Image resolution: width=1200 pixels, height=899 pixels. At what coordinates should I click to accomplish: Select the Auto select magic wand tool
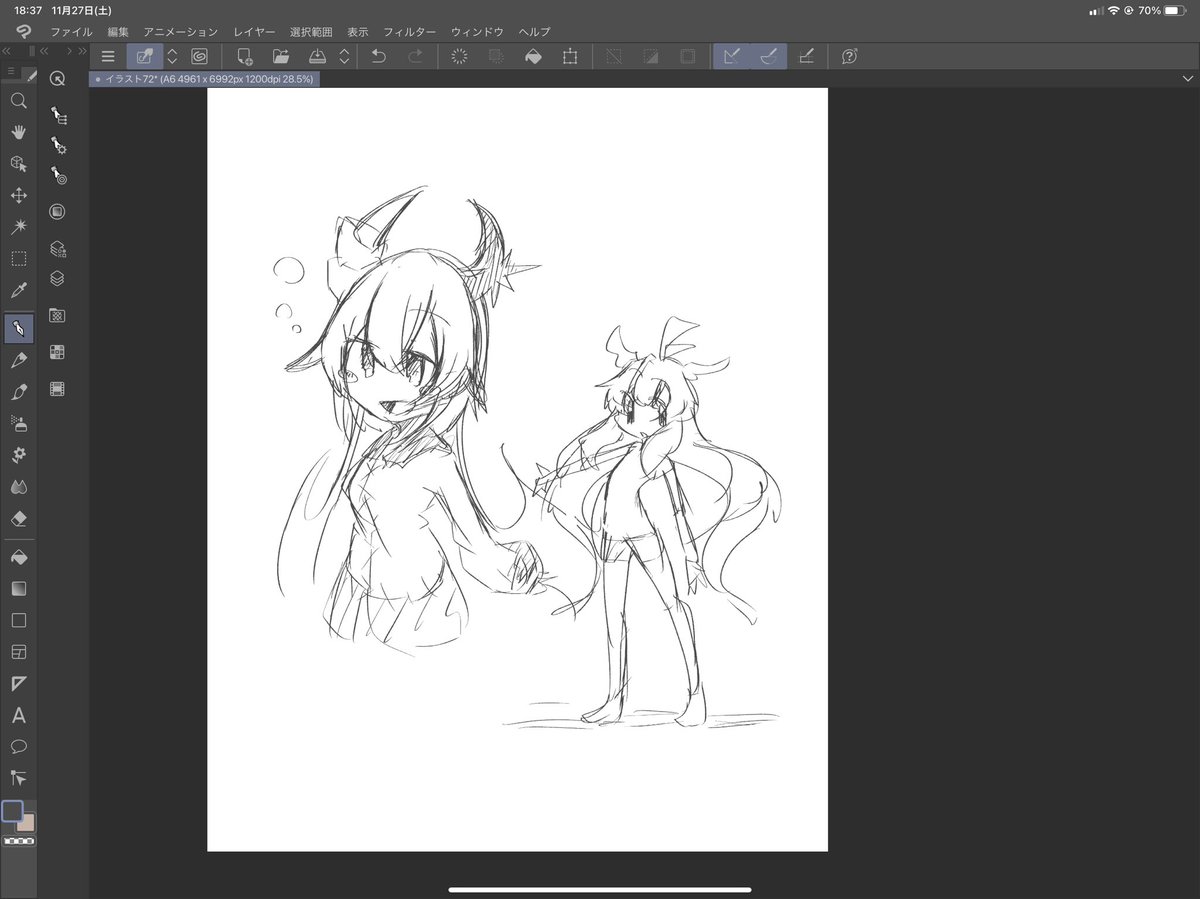[18, 227]
